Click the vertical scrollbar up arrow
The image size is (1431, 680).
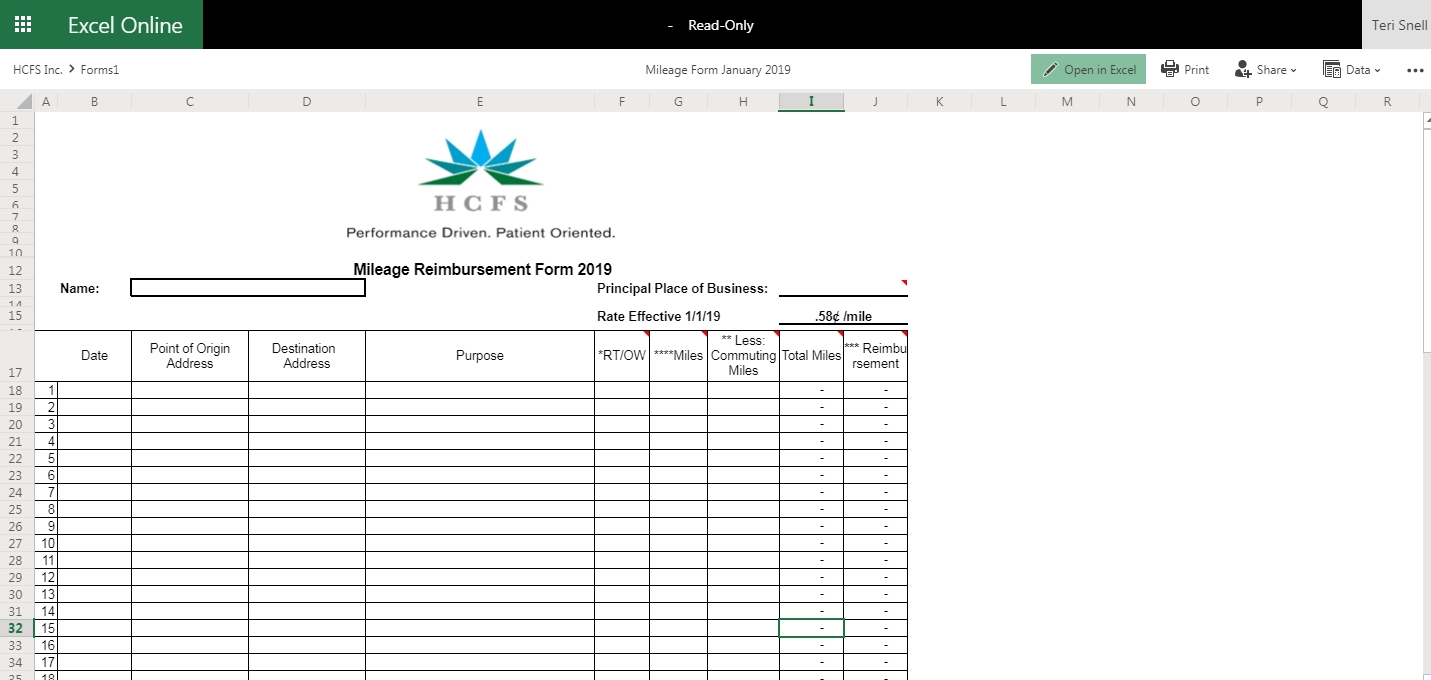pyautogui.click(x=1425, y=119)
